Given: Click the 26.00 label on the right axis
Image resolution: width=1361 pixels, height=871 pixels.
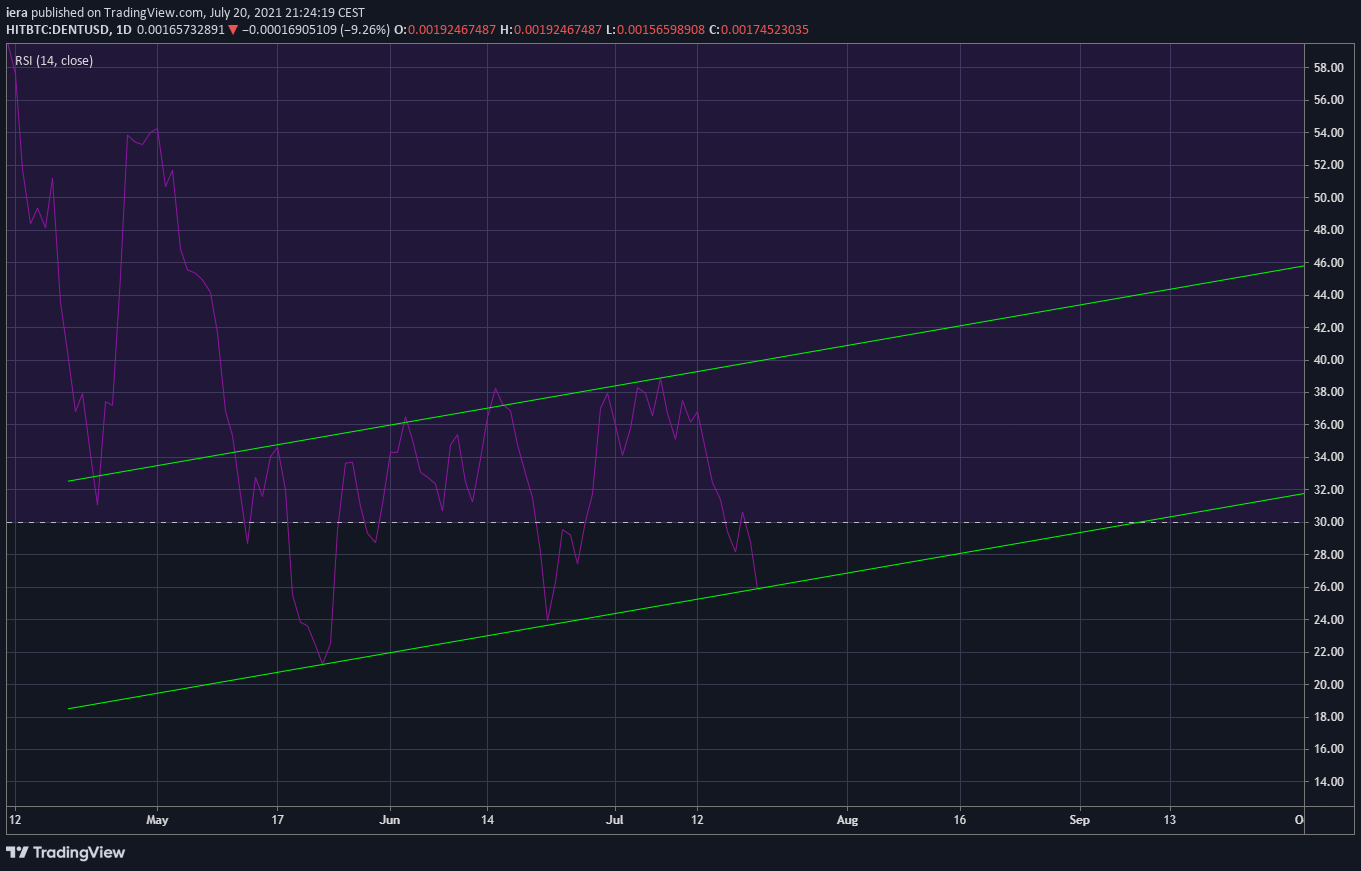Looking at the screenshot, I should [1328, 587].
